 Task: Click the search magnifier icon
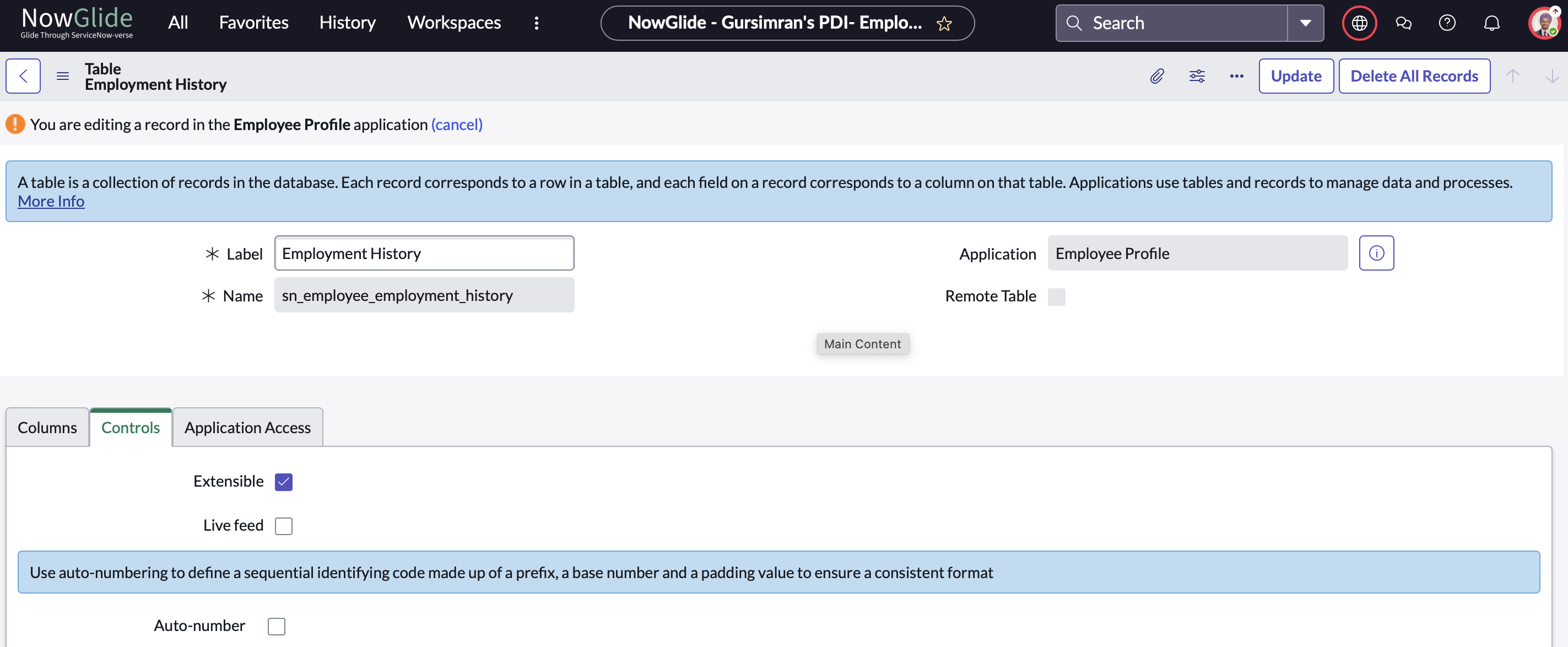1074,23
